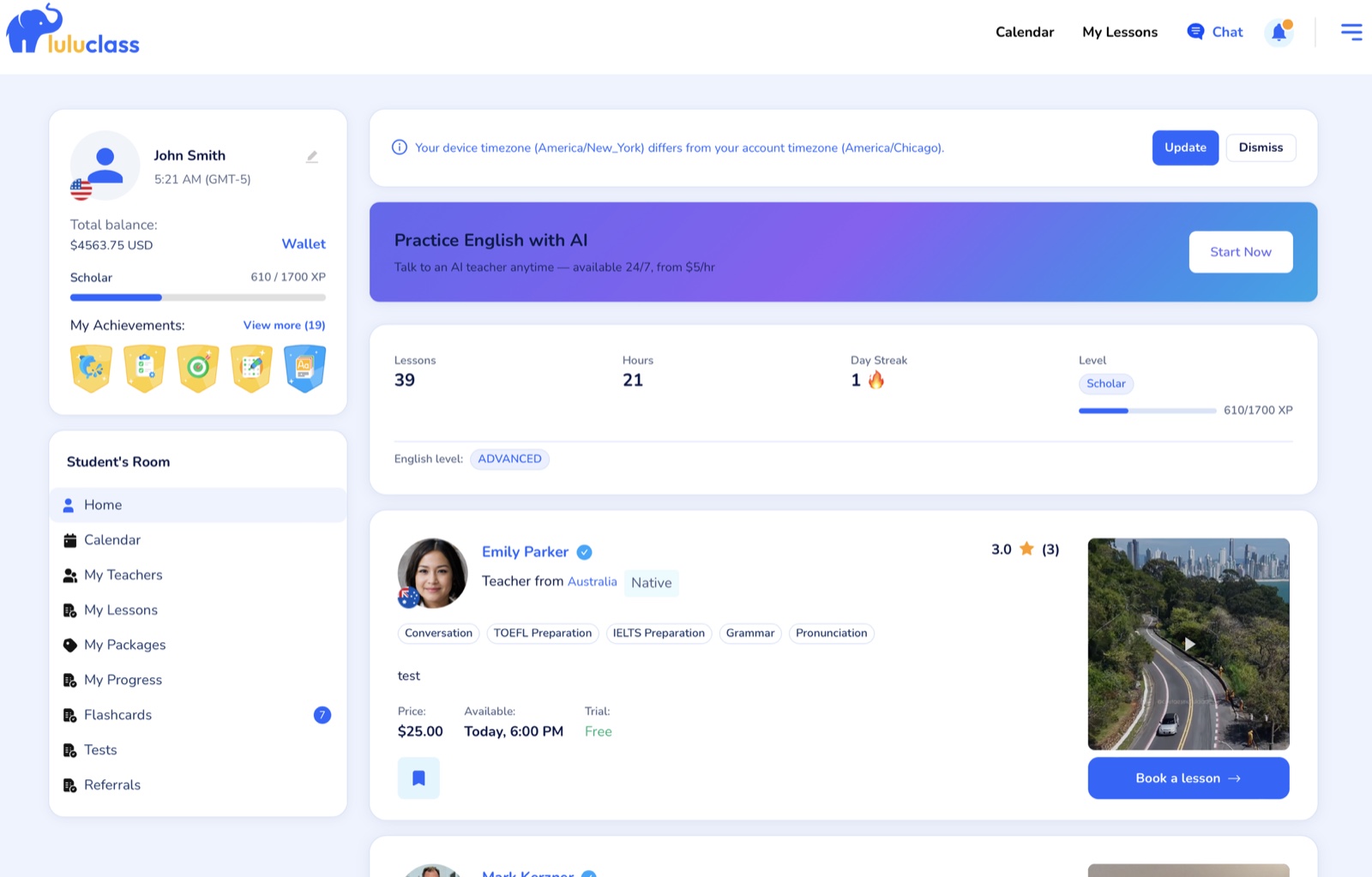Click the Day Streak flame icon
Viewport: 1372px width, 877px height.
876,380
